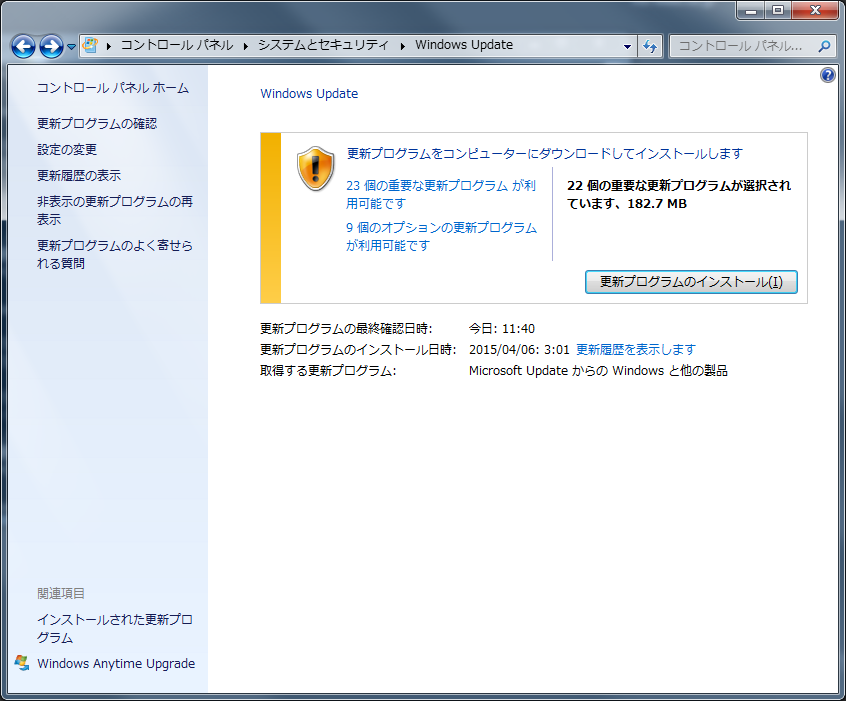Click the Windows Anytime Upgrade flag icon
Image resolution: width=846 pixels, height=701 pixels.
click(22, 663)
